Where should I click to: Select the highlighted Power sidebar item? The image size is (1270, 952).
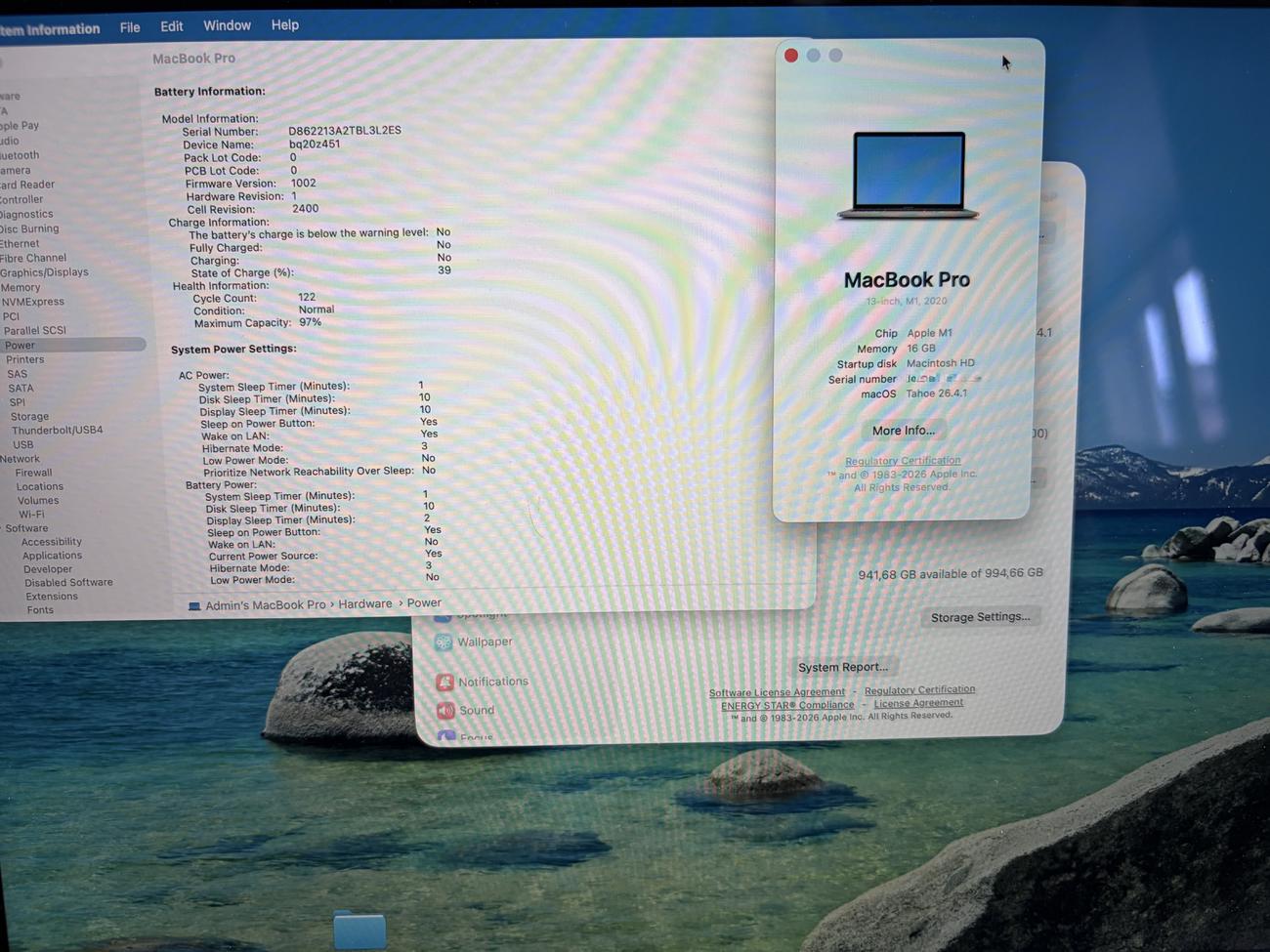72,345
